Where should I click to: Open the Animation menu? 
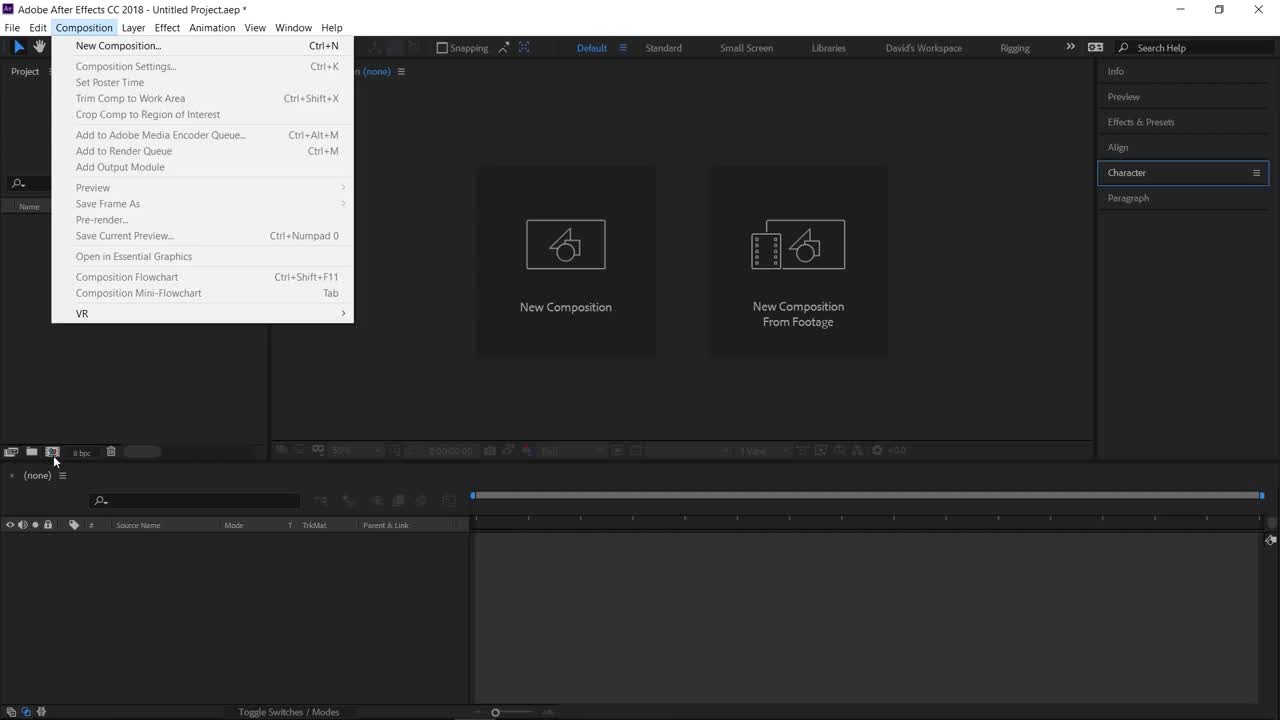click(x=212, y=28)
